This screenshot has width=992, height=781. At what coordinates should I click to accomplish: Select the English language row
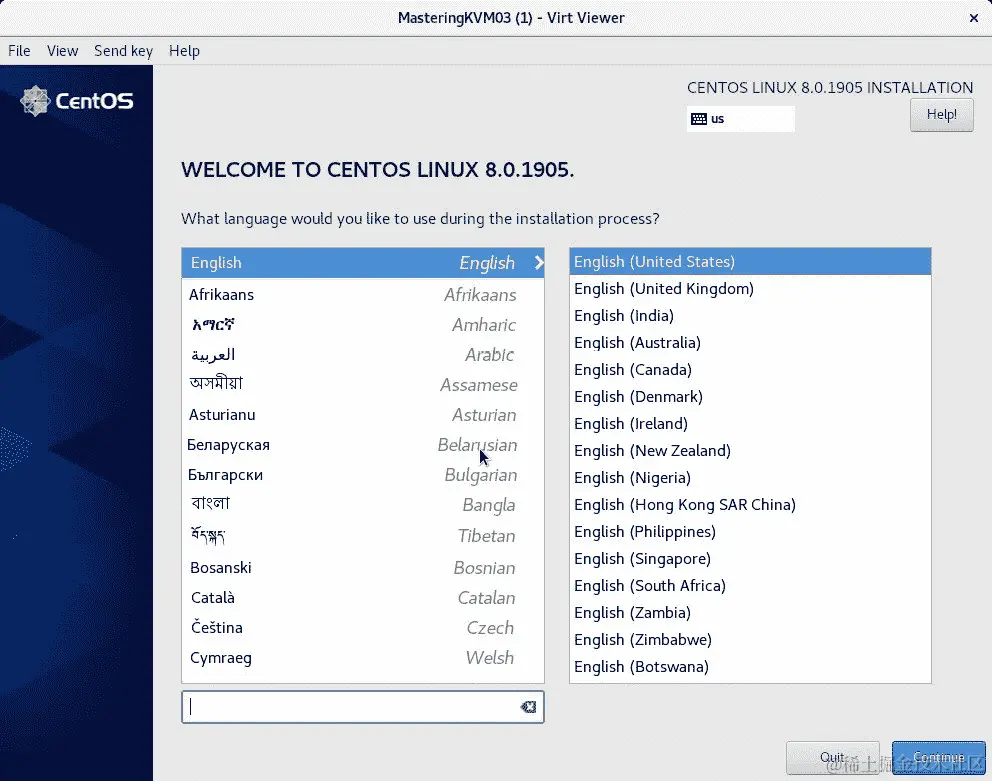[363, 263]
